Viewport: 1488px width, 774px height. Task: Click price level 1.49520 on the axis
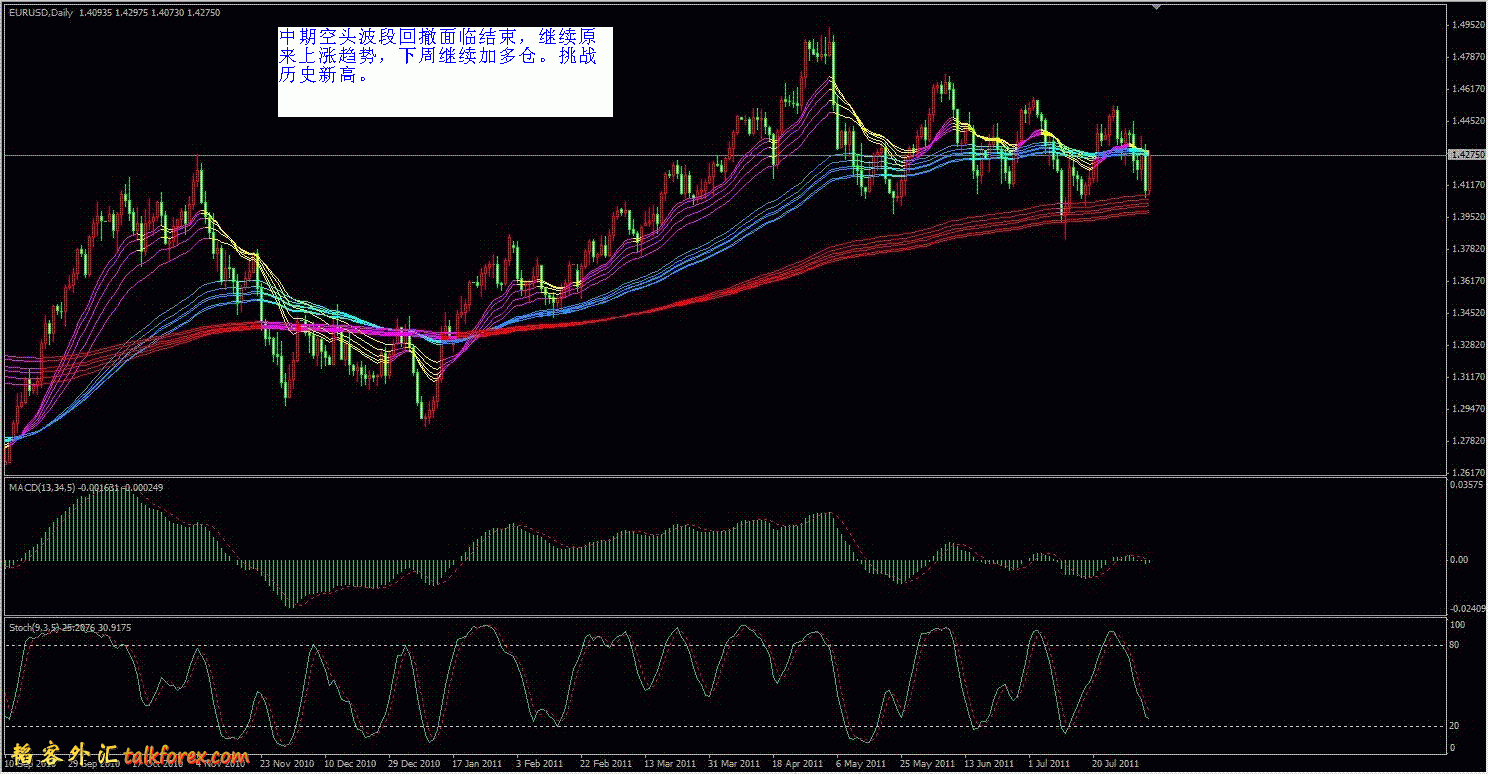tap(1467, 25)
